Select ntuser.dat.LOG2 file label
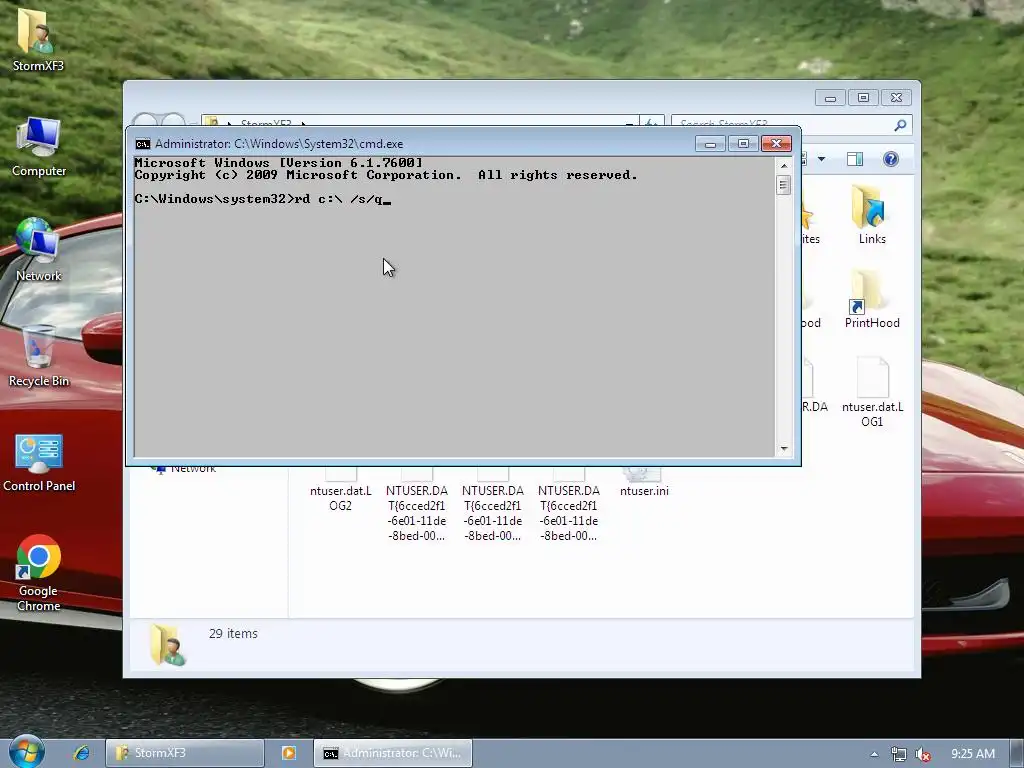Viewport: 1024px width, 768px height. (340, 498)
